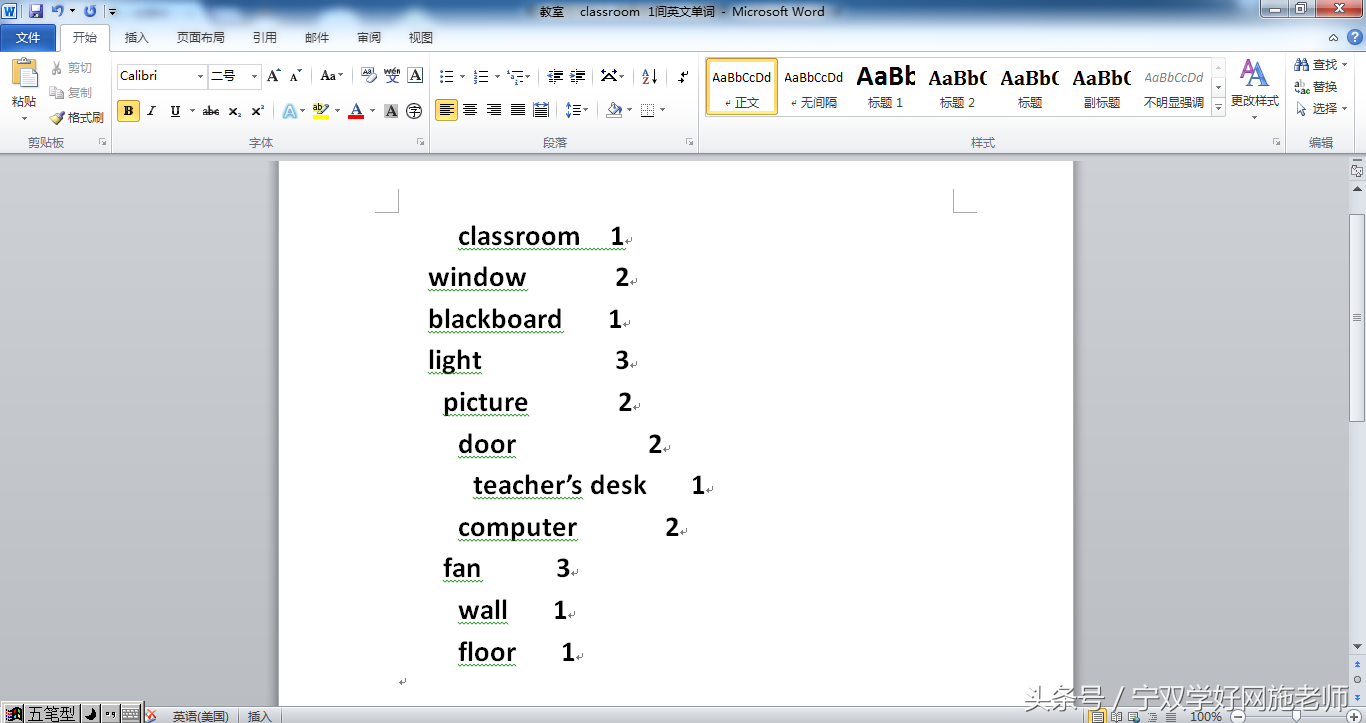Switch to Page Layout (页面布局) tab
Viewport: 1366px width, 723px height.
pos(200,37)
